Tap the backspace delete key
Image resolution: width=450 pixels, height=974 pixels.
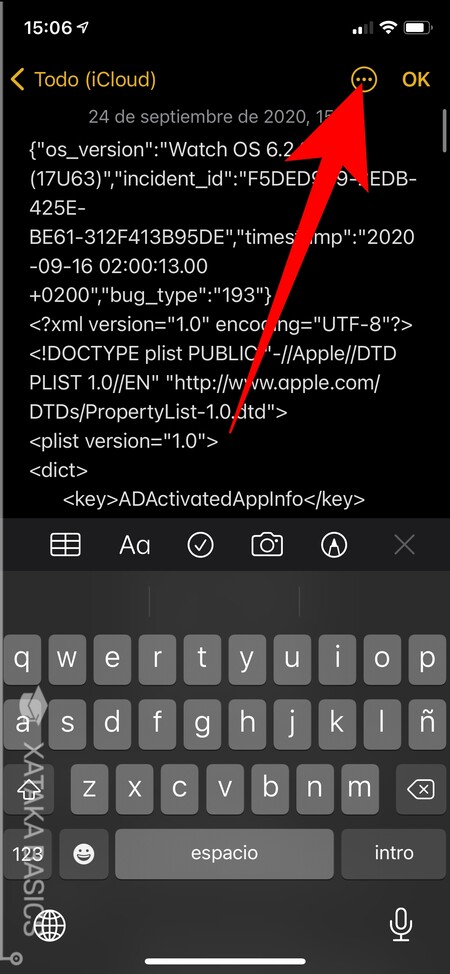420,790
